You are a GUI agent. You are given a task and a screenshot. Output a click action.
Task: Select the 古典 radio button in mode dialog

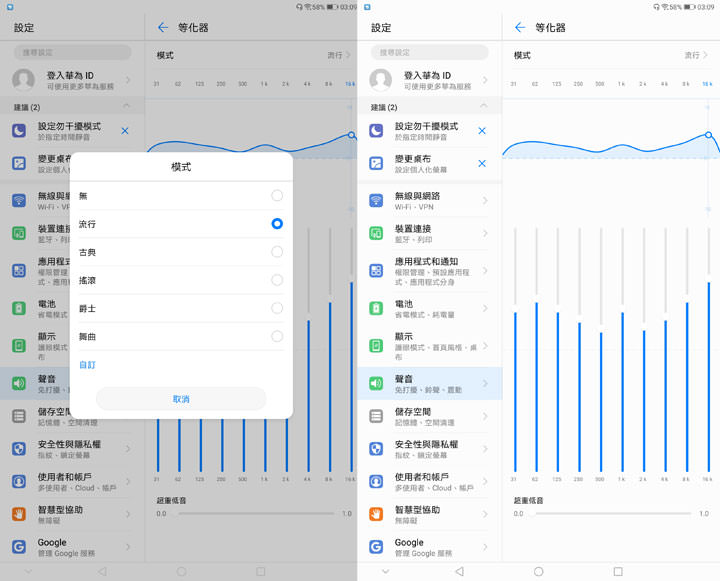tap(277, 252)
